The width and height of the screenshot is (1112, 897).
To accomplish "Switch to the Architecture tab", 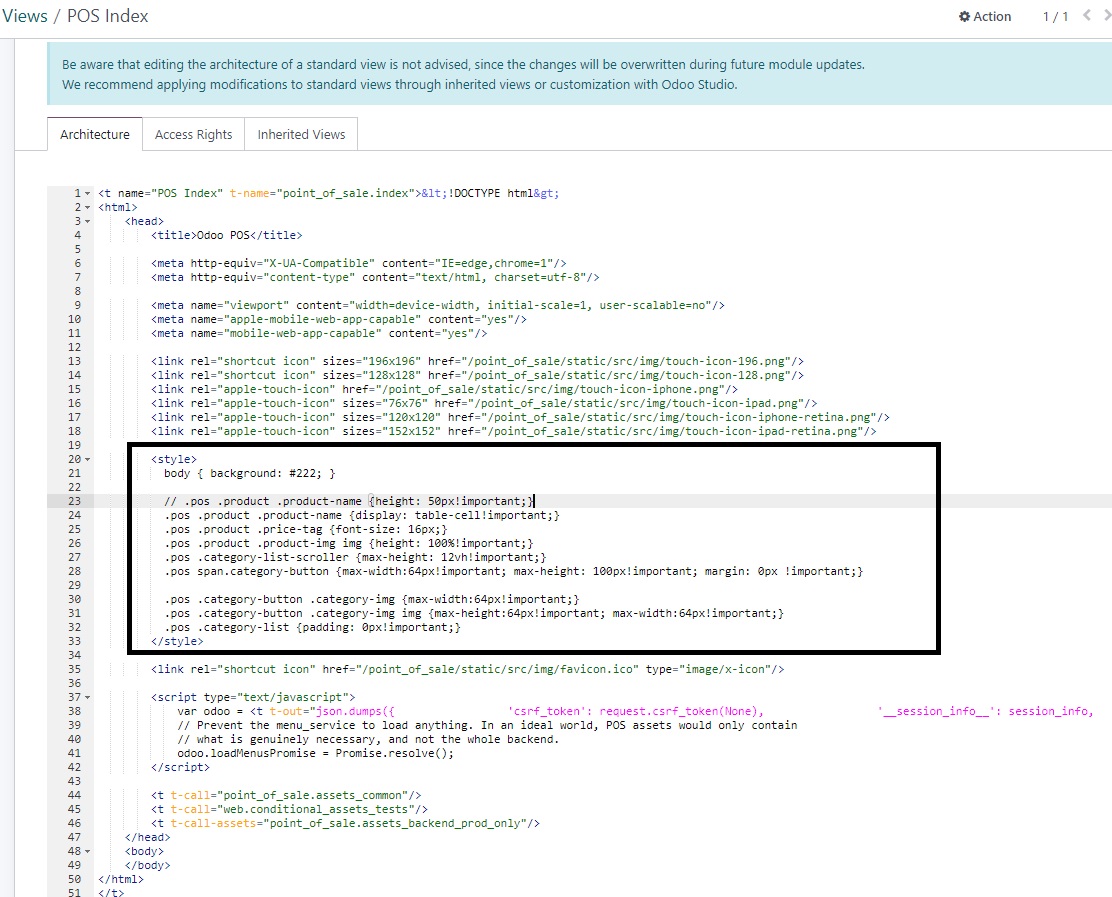I will [x=95, y=134].
